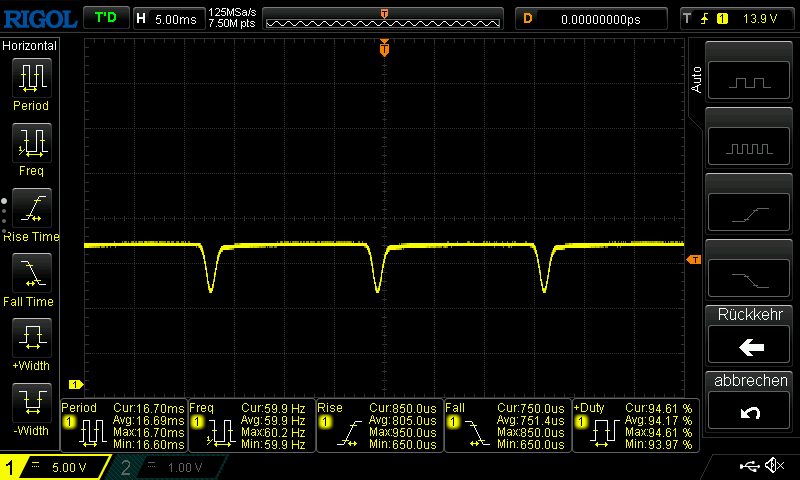Select the Freq measurement icon
The image size is (800, 480).
pyautogui.click(x=30, y=142)
